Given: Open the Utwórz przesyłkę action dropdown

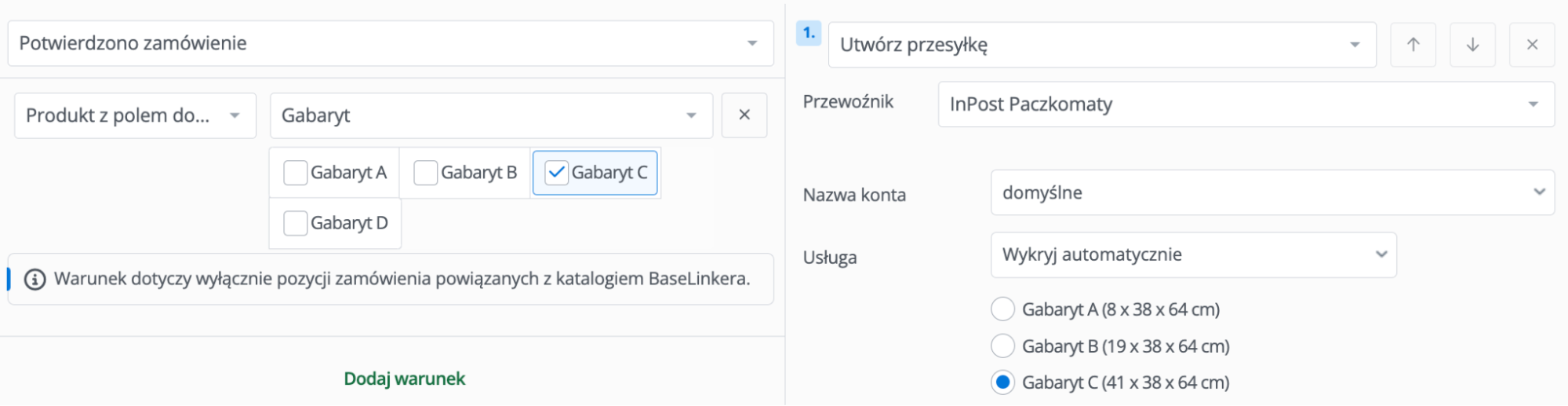Looking at the screenshot, I should pyautogui.click(x=1101, y=45).
